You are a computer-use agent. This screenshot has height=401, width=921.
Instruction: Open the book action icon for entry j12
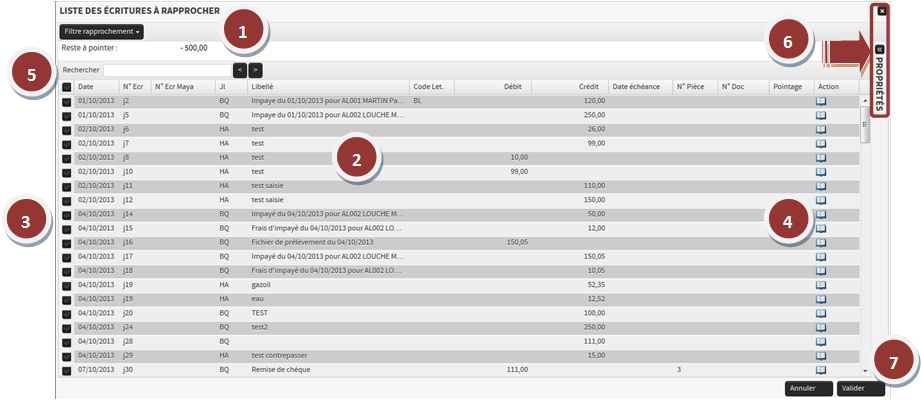click(x=821, y=200)
